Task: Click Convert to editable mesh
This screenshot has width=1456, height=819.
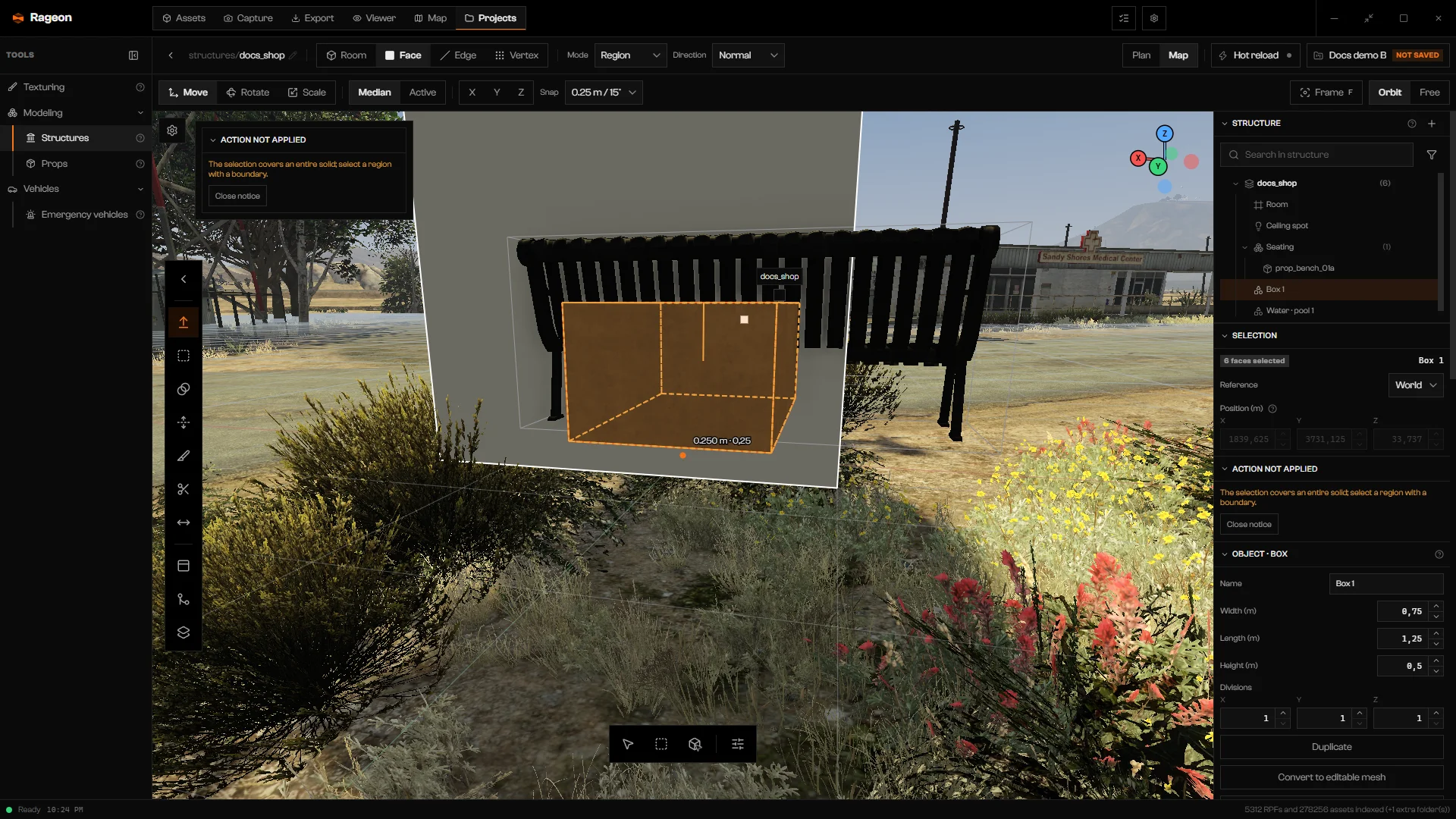Action: 1332,777
